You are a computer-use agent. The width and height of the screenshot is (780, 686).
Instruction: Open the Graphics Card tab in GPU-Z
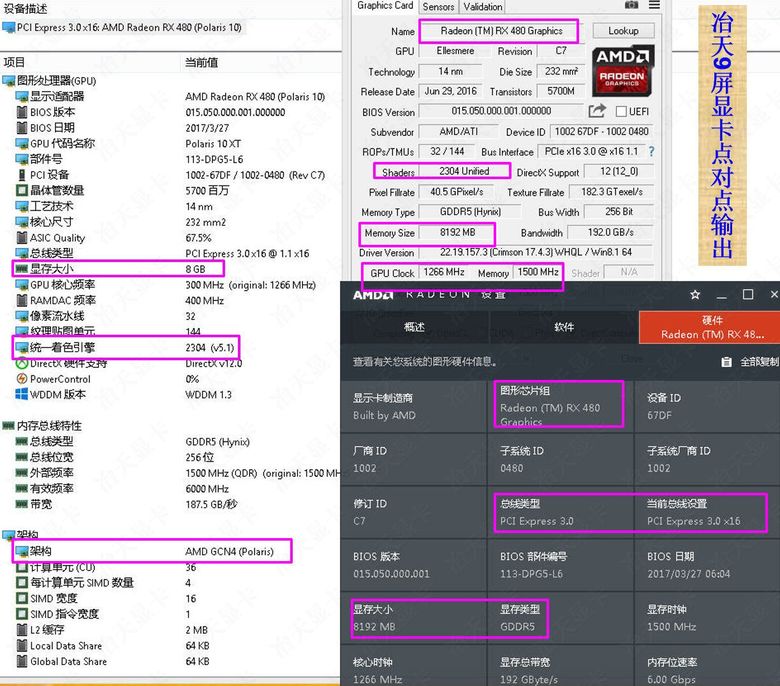(x=385, y=5)
